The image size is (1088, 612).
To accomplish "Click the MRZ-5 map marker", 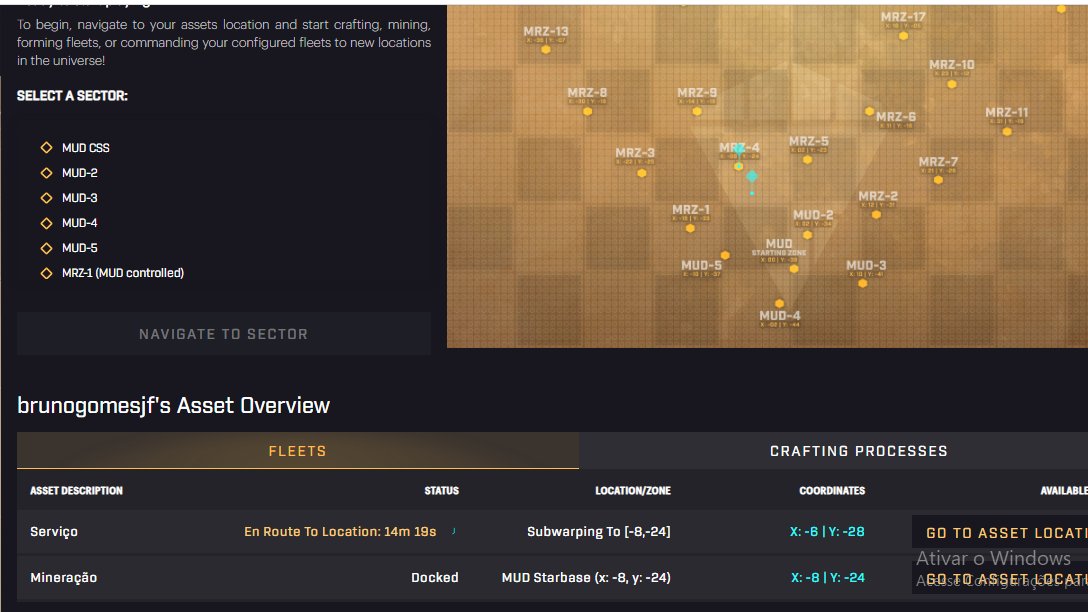I will (807, 160).
